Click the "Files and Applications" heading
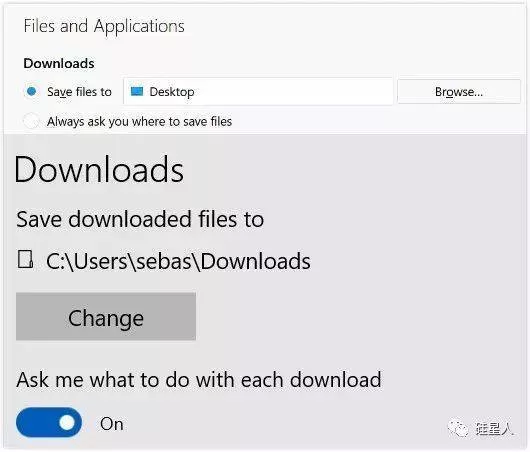530x452 pixels. [x=104, y=26]
